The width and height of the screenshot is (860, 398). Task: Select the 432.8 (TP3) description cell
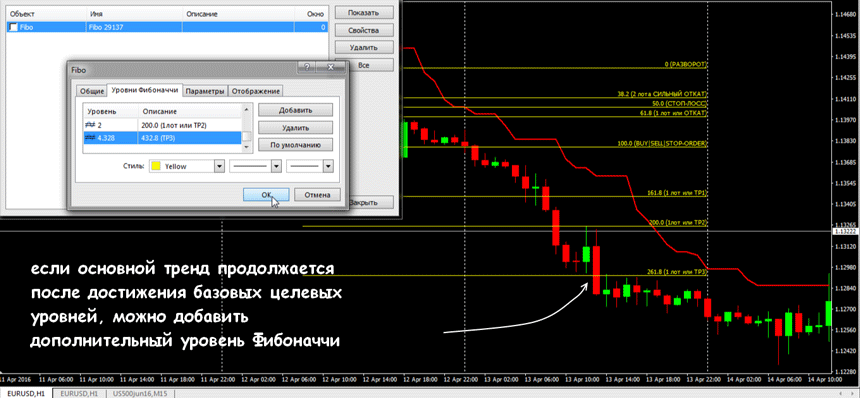coord(190,138)
